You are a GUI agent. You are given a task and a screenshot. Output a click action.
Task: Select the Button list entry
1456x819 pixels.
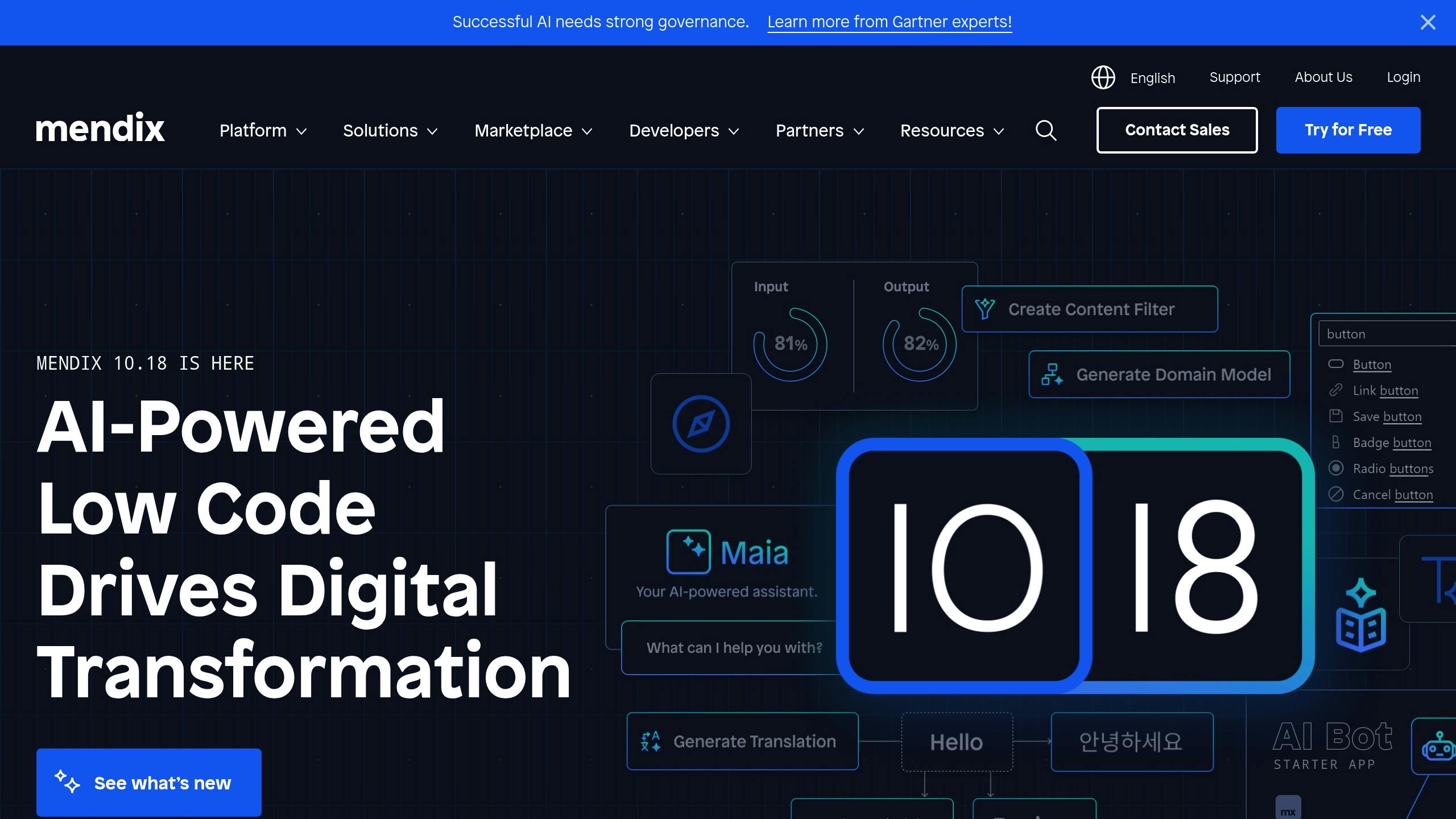click(x=1372, y=365)
